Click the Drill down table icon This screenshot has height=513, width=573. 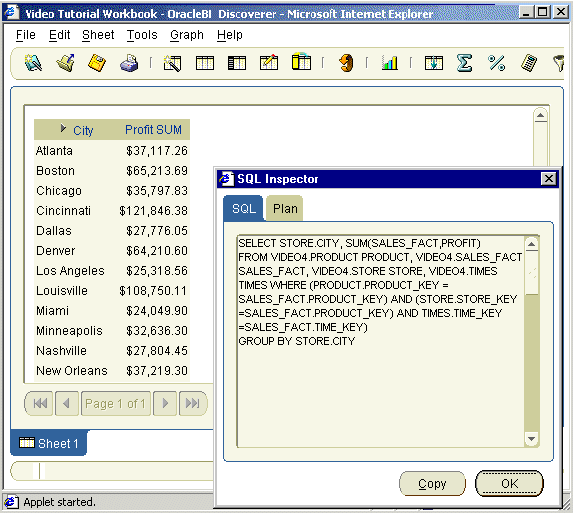[x=433, y=63]
